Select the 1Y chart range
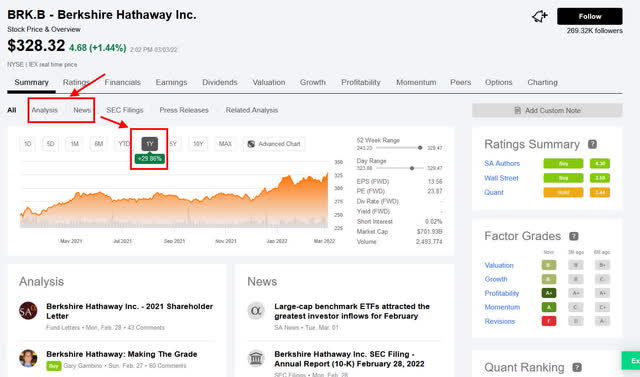 150,144
